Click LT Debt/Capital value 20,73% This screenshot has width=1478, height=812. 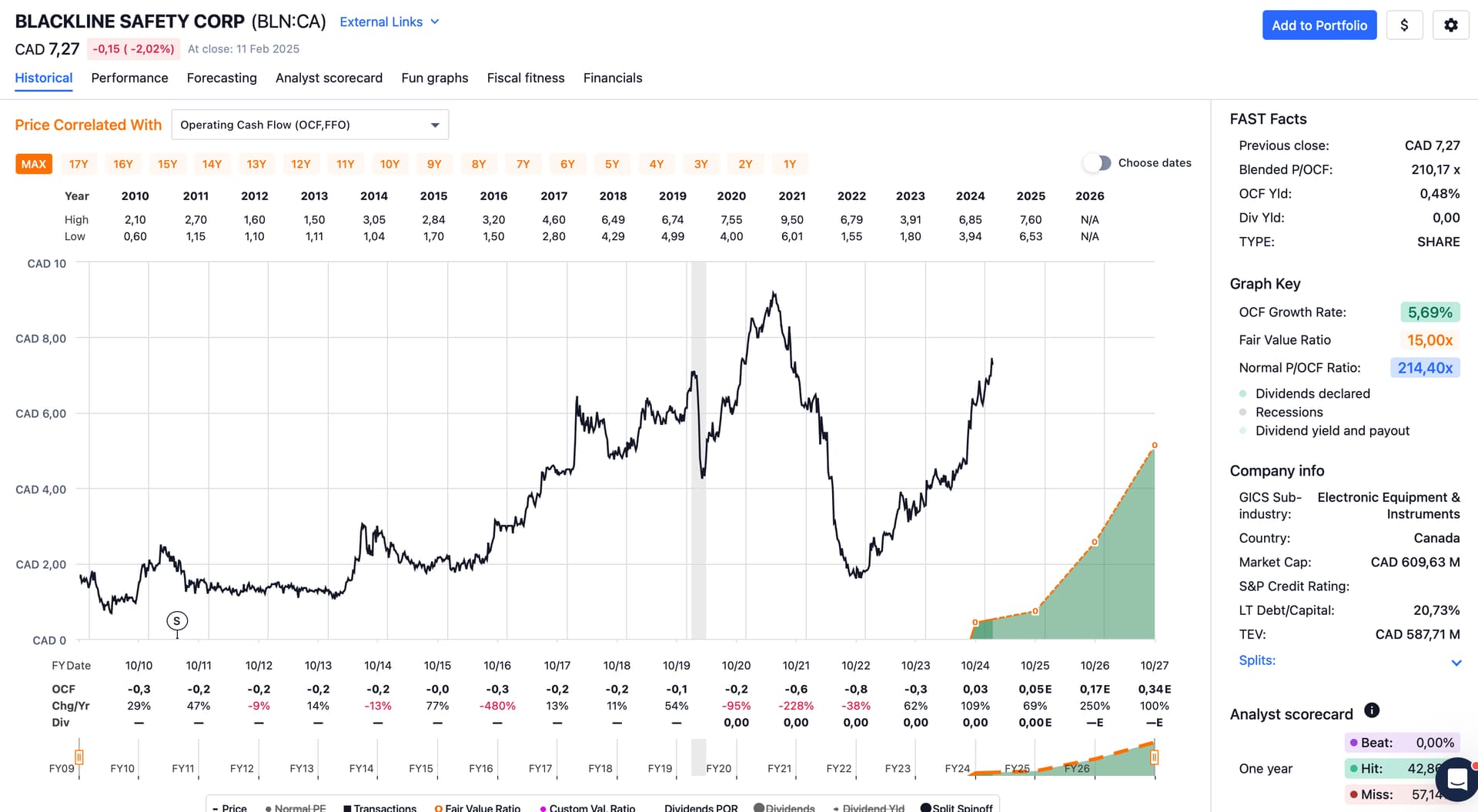pos(1436,610)
